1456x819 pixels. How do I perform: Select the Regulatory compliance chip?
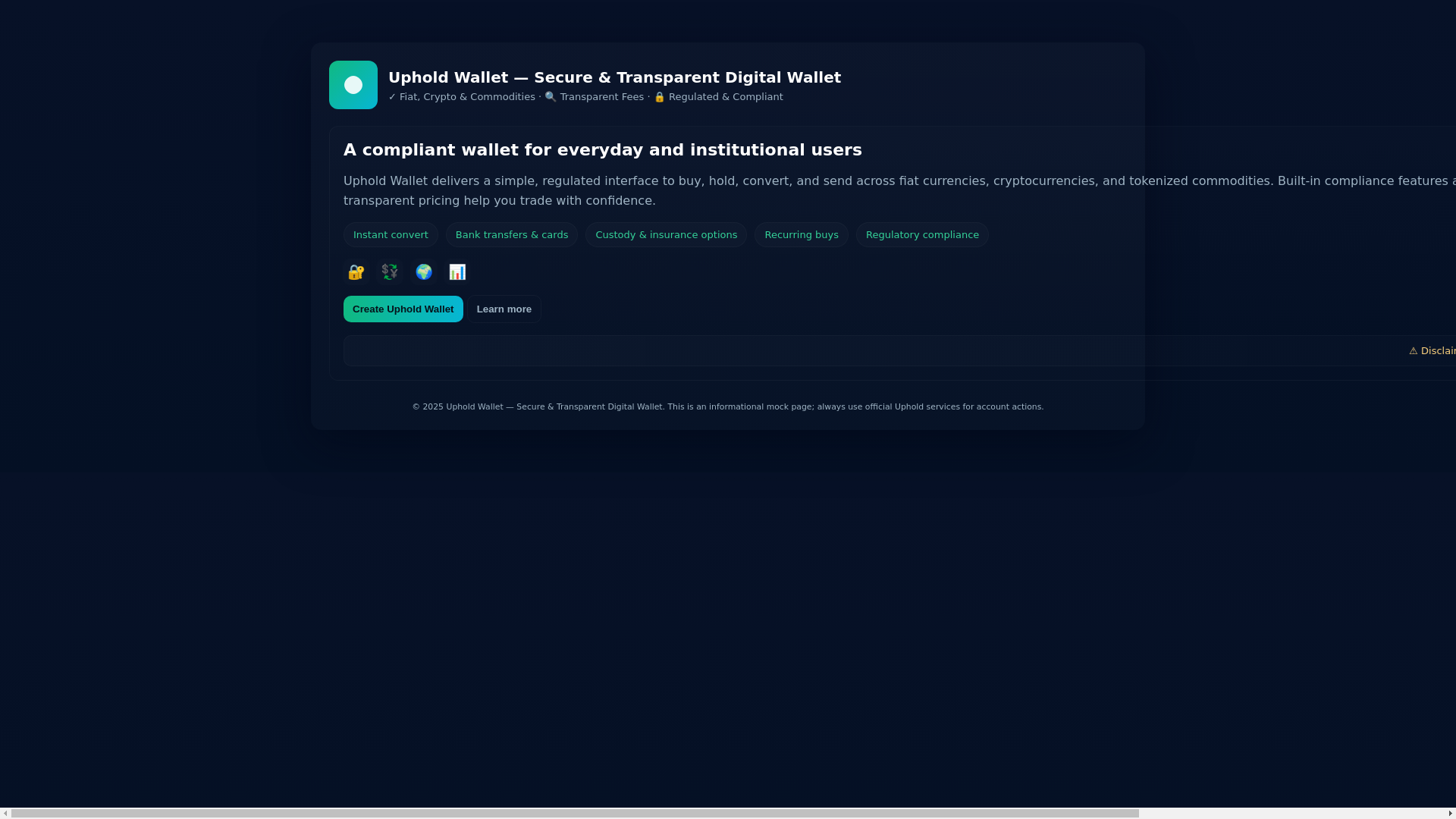[922, 235]
